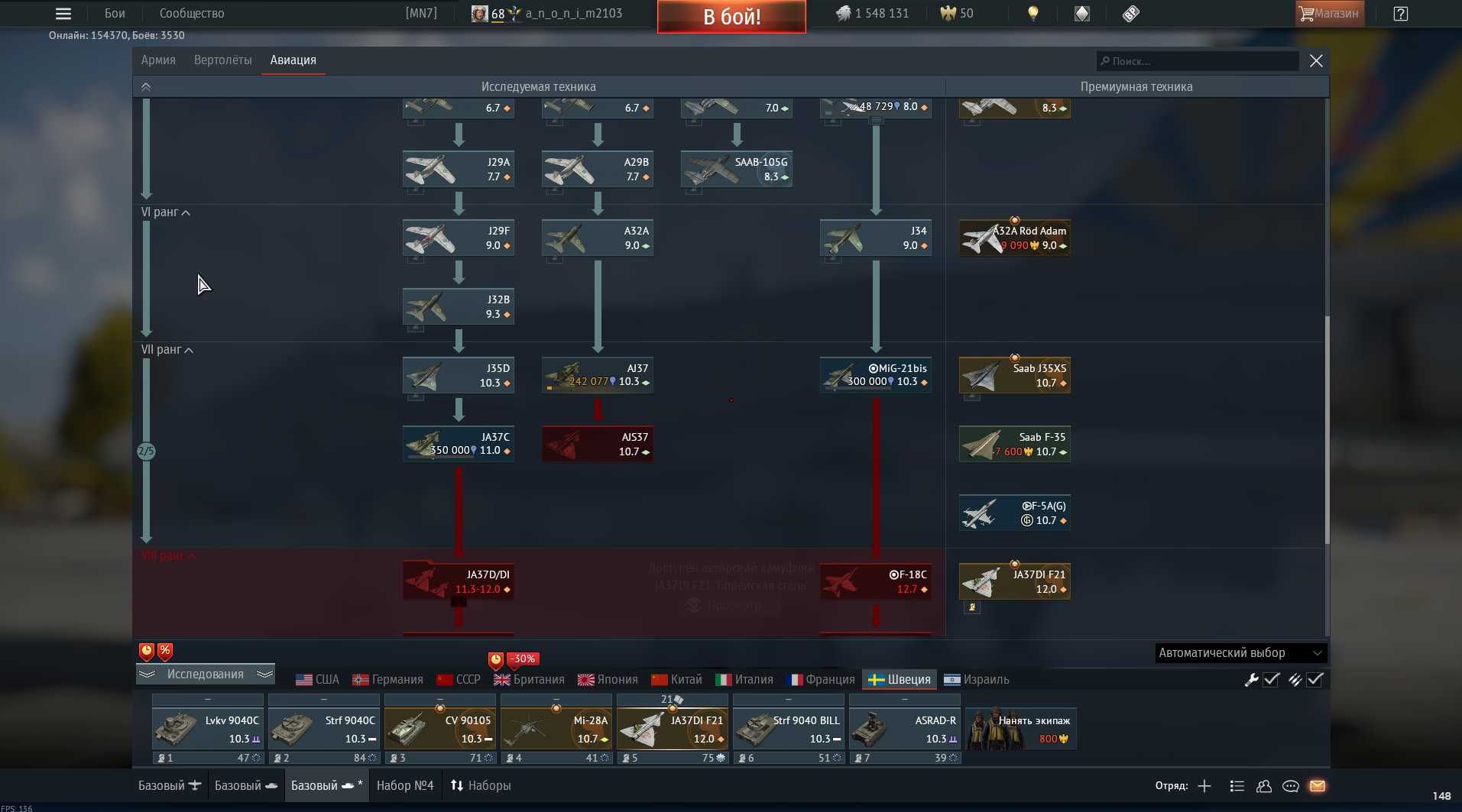Click the auto-repair wrench icon
The image size is (1462, 812).
pyautogui.click(x=1251, y=679)
